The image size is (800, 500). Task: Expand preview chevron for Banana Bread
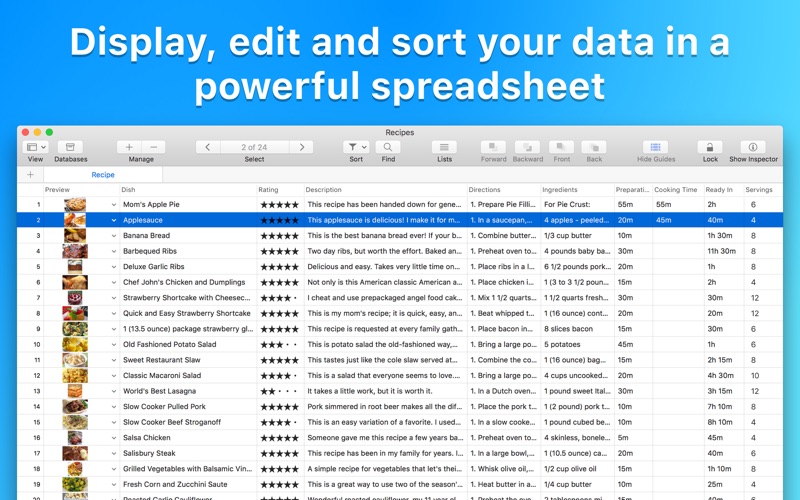[x=114, y=236]
